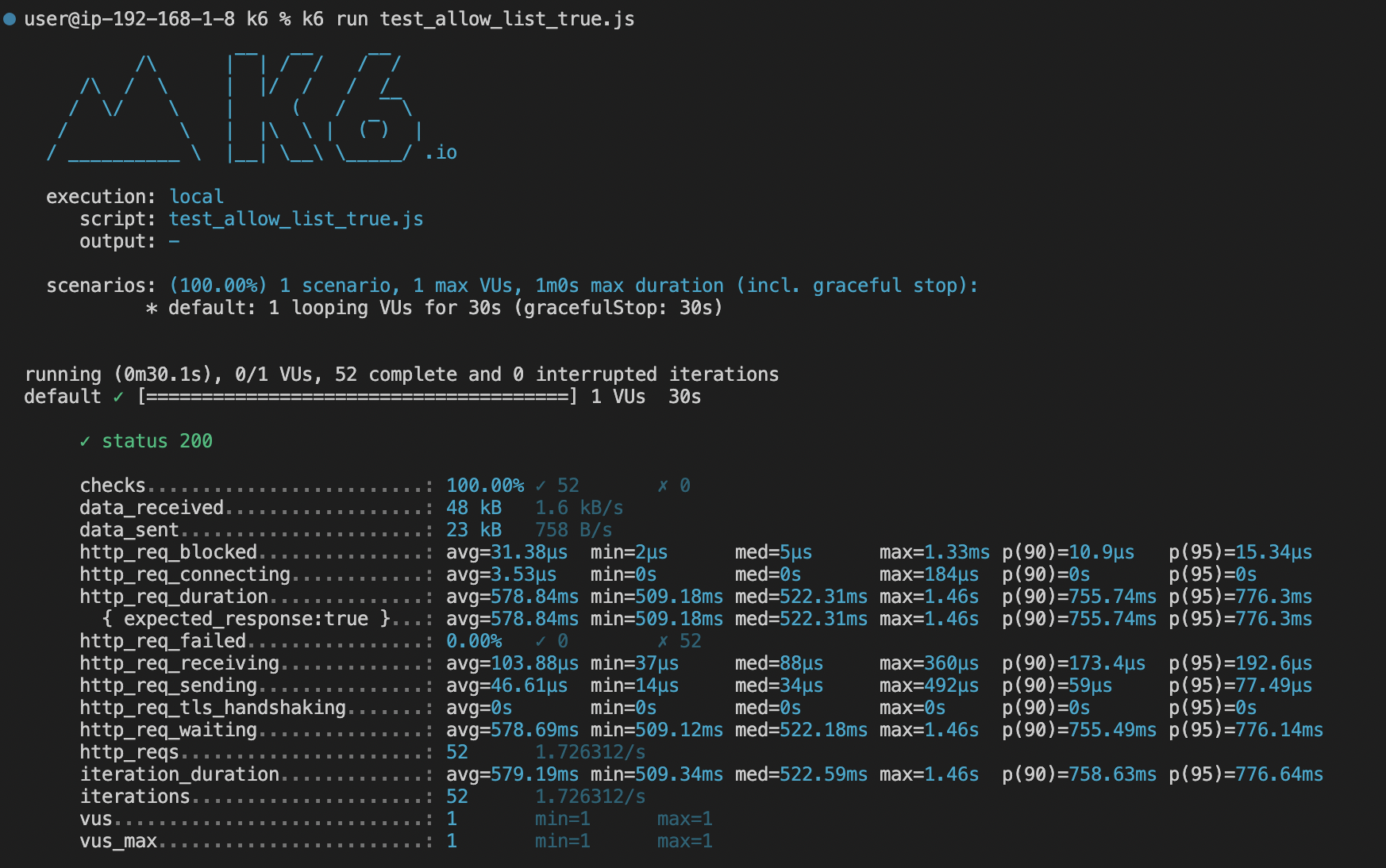Screen dimensions: 1386x868
Task: Click "min=509.12ms" in http_req_waiting row
Action: point(657,730)
